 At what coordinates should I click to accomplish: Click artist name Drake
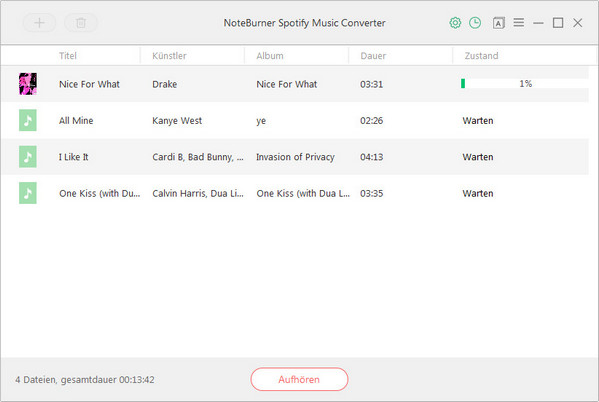[165, 84]
